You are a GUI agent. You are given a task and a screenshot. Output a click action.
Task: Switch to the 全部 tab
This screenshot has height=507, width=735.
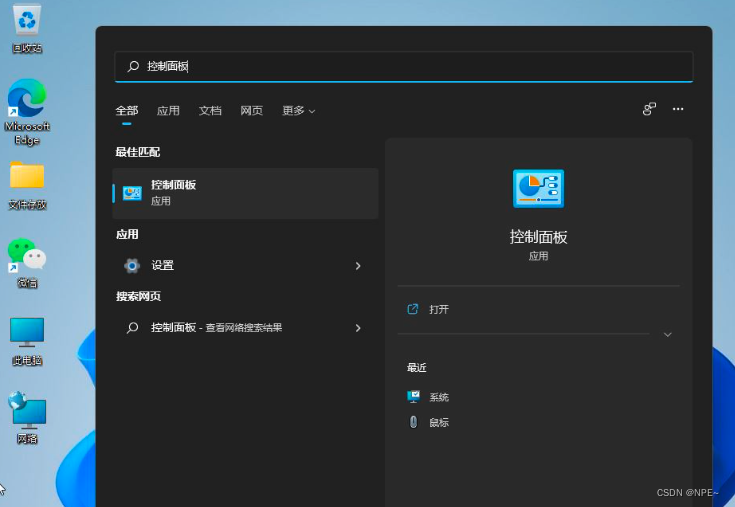tap(127, 111)
